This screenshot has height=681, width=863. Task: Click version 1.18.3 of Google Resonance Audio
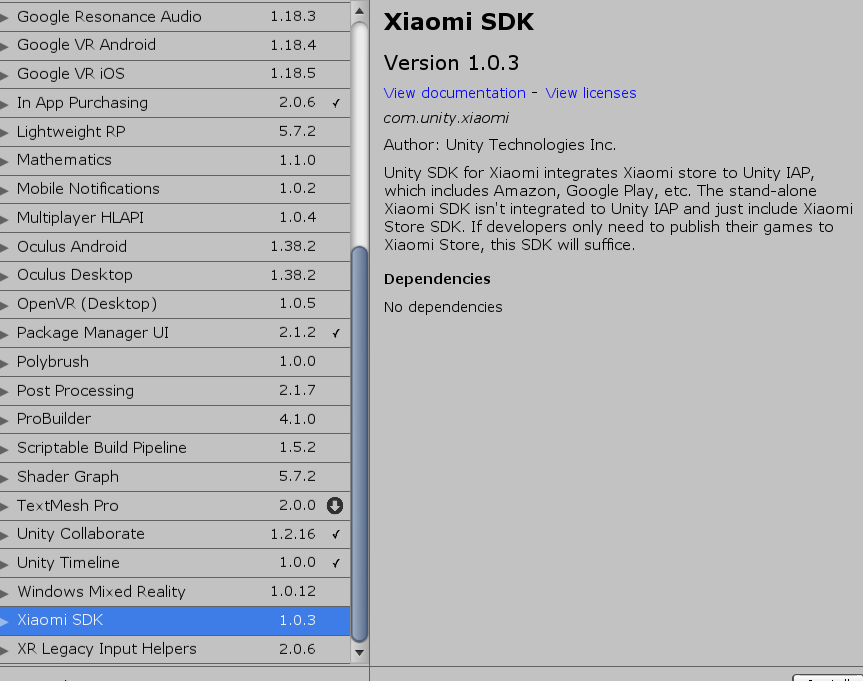(293, 17)
